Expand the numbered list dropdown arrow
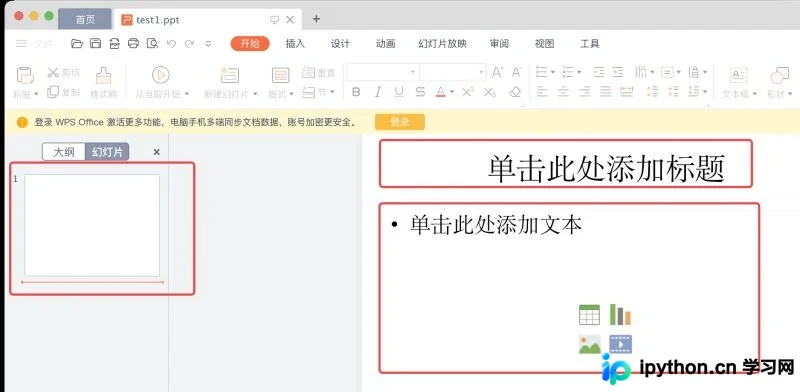Viewport: 800px width, 392px height. click(x=579, y=72)
